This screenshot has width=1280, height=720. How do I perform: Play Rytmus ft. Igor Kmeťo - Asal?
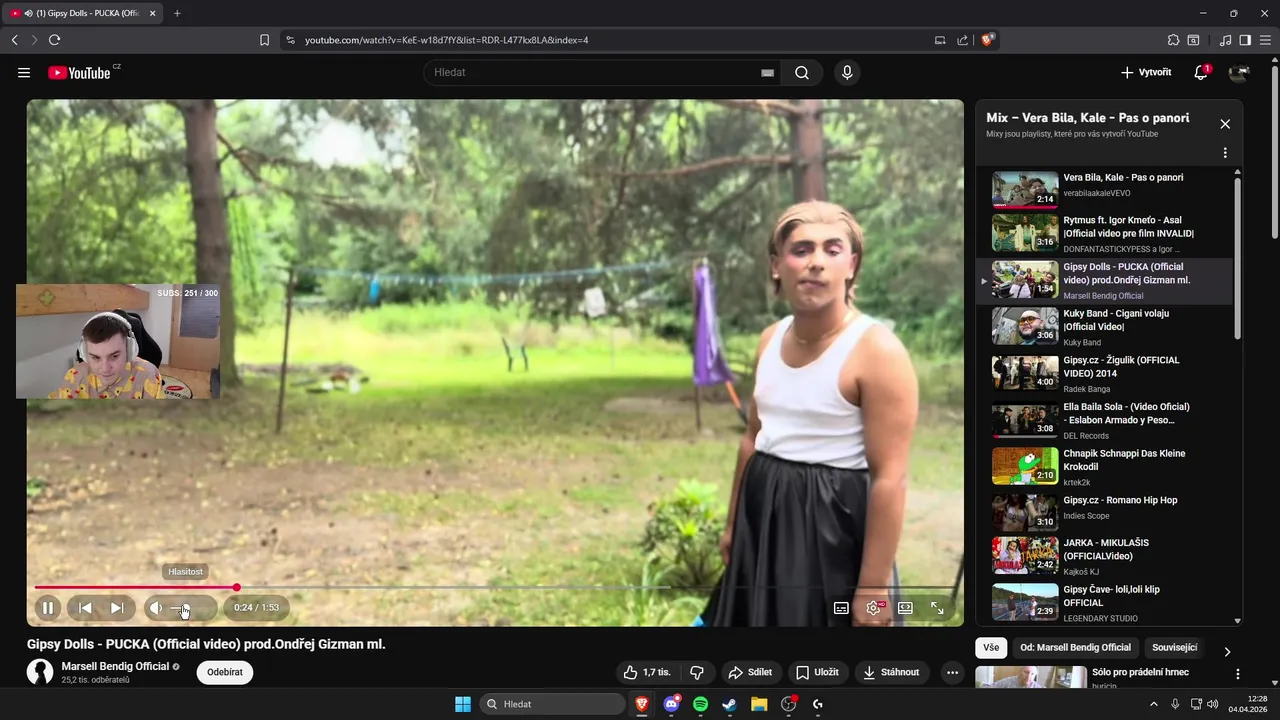[x=1104, y=233]
